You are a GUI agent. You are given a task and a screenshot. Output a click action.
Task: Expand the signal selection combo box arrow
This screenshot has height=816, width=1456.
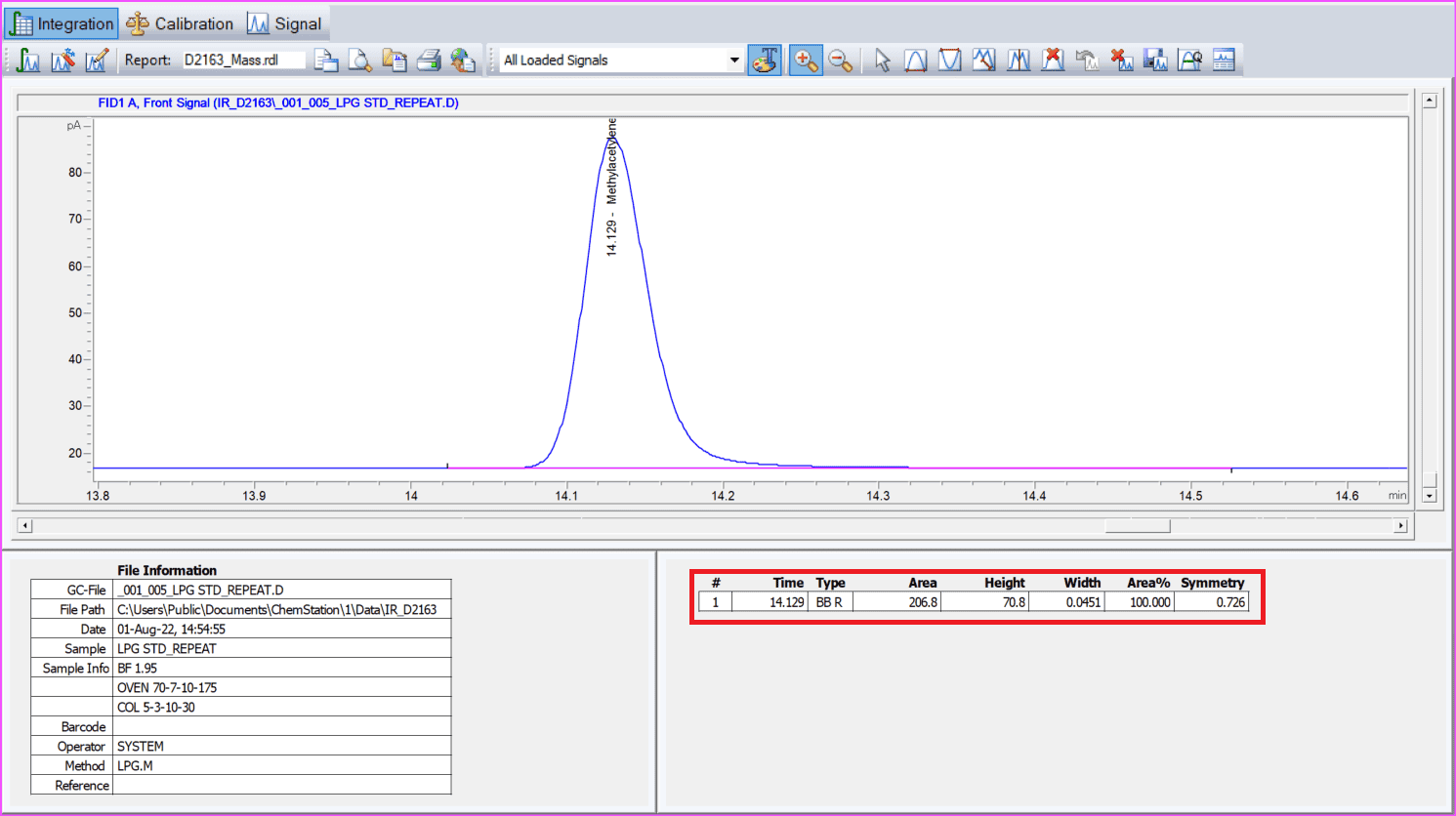coord(735,60)
